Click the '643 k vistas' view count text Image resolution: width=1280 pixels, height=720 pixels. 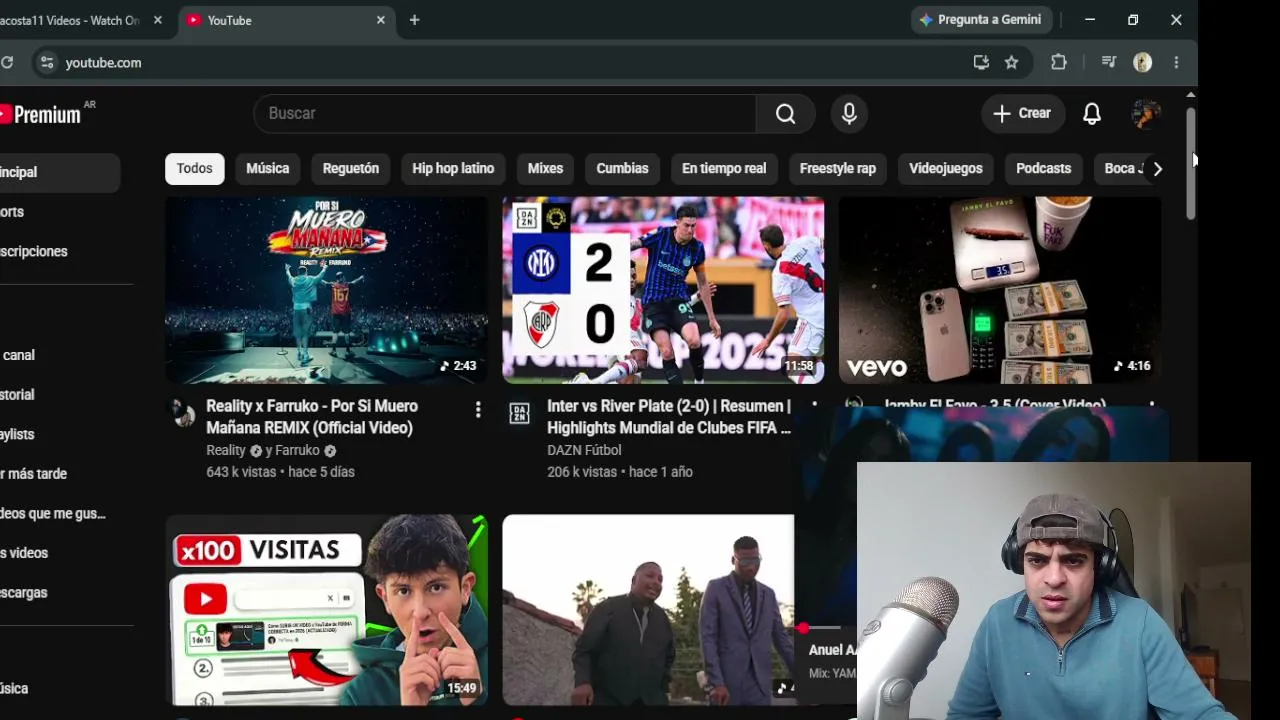(241, 472)
